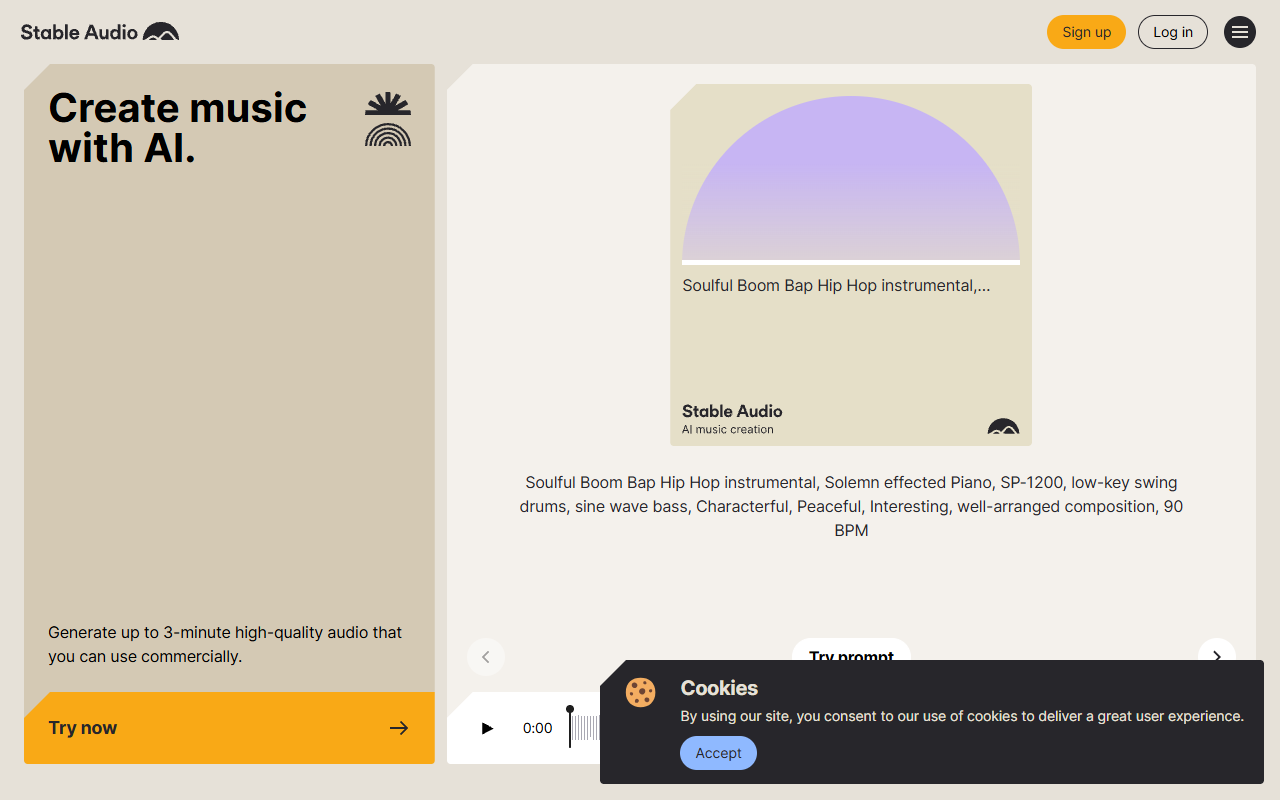Click the Stable Audio logo in header

(x=100, y=32)
